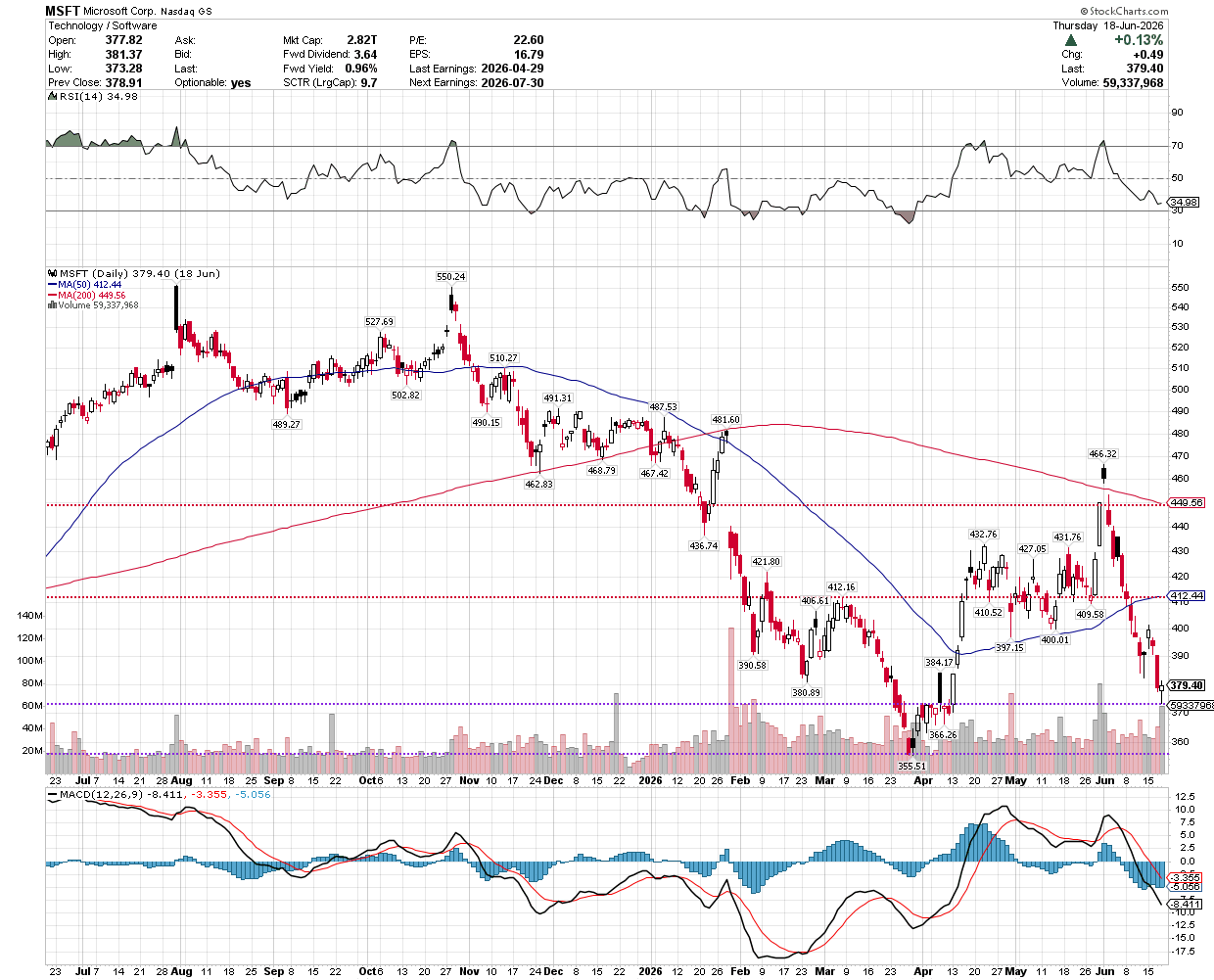Click the date Thursday 18-Jun-2026
The image size is (1214, 980).
tap(1108, 25)
